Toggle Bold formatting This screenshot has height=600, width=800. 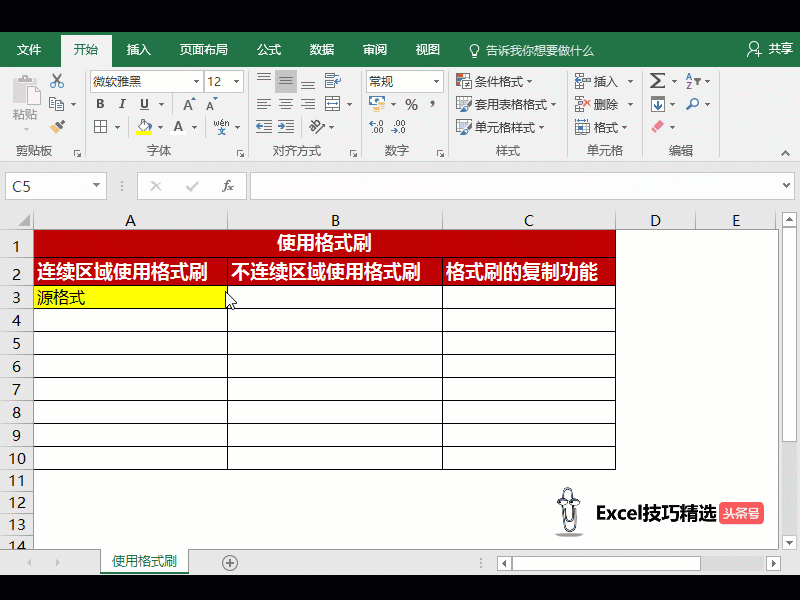click(100, 104)
